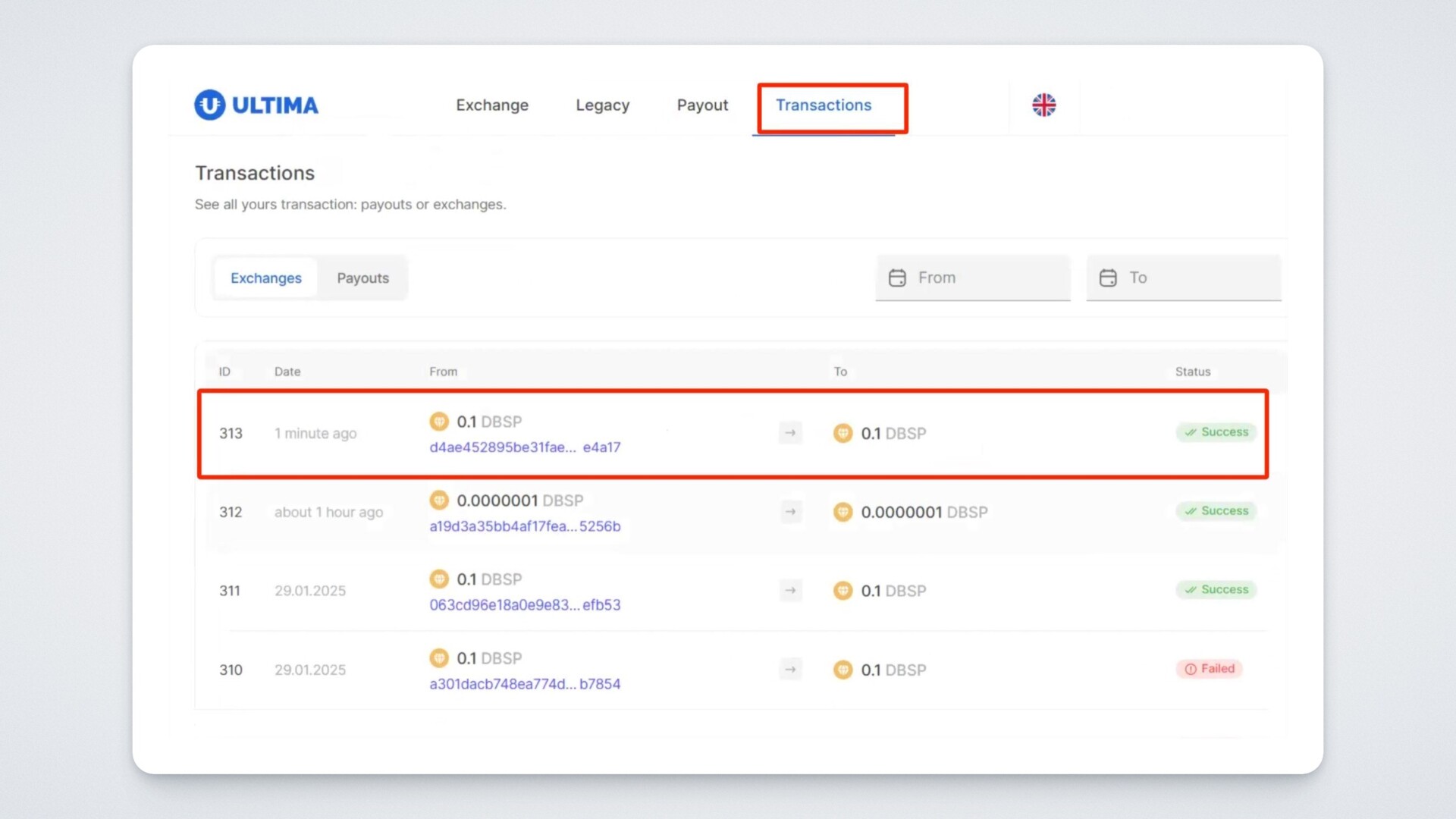Switch to the Payouts toggle tab

click(x=362, y=278)
